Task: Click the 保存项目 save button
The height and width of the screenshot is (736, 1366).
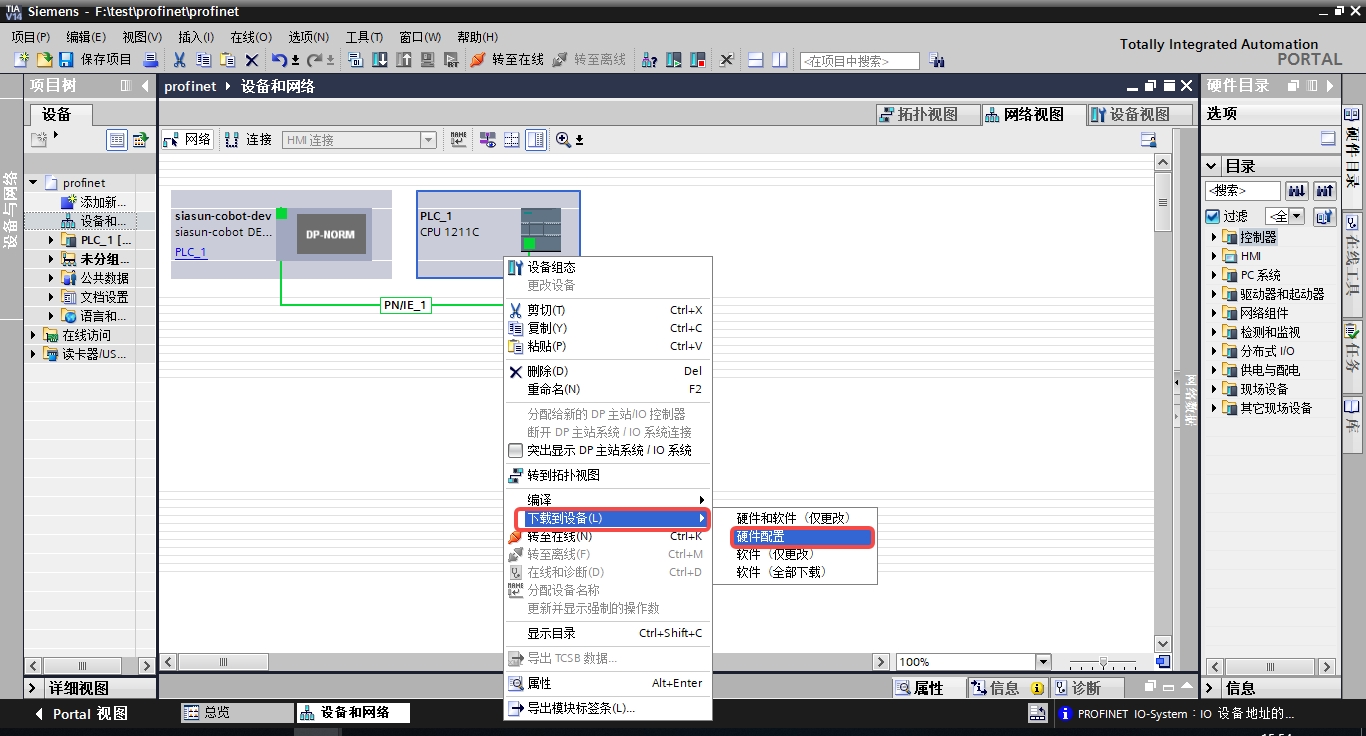Action: coord(95,60)
